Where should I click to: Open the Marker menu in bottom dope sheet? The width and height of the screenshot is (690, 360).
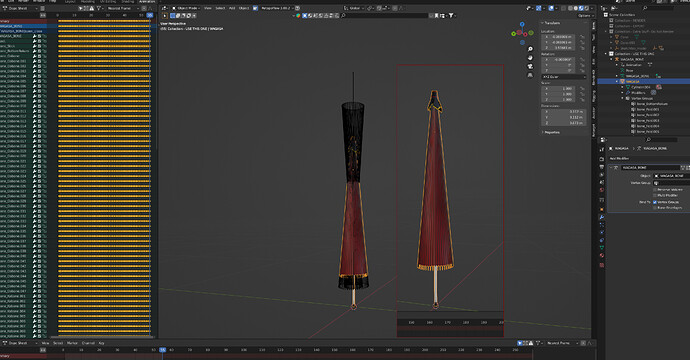point(72,343)
